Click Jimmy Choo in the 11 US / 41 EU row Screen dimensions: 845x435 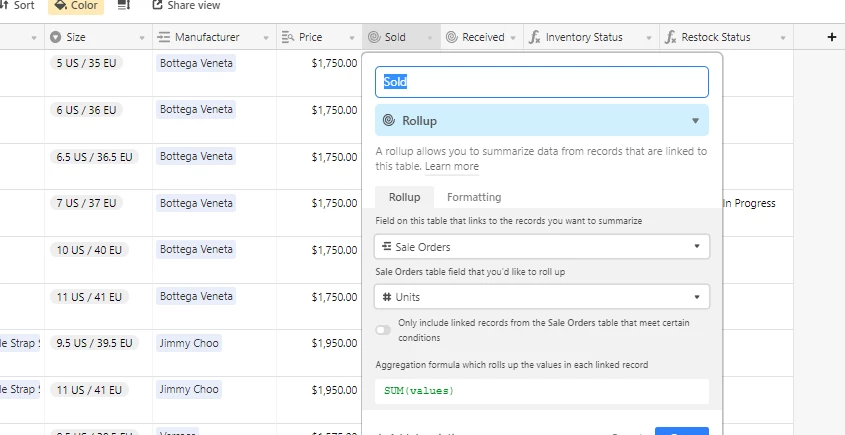click(x=189, y=389)
